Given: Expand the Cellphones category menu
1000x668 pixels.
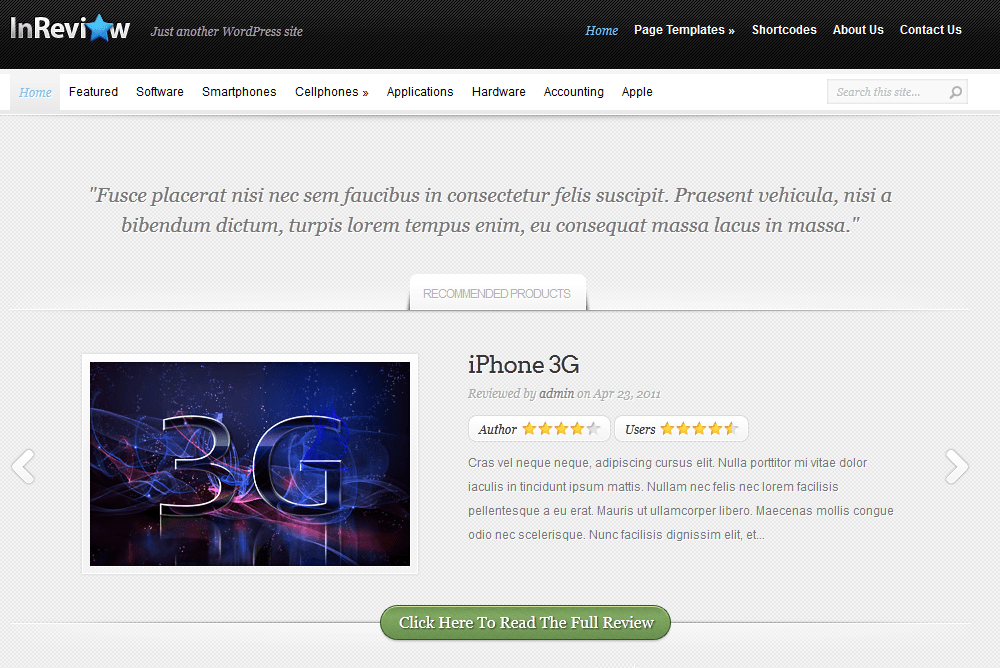Looking at the screenshot, I should point(332,92).
